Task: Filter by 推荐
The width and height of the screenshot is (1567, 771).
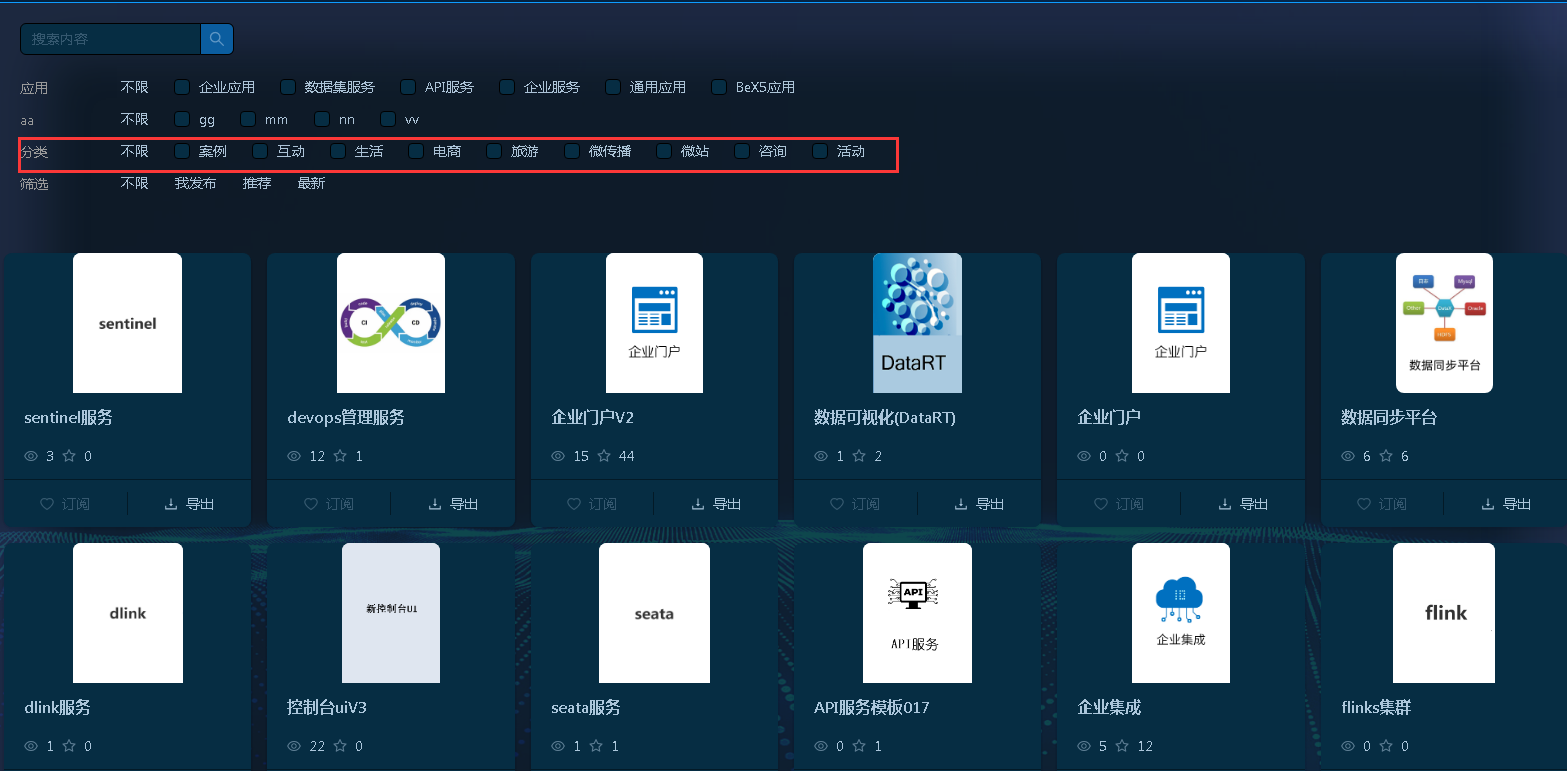Action: click(x=257, y=183)
